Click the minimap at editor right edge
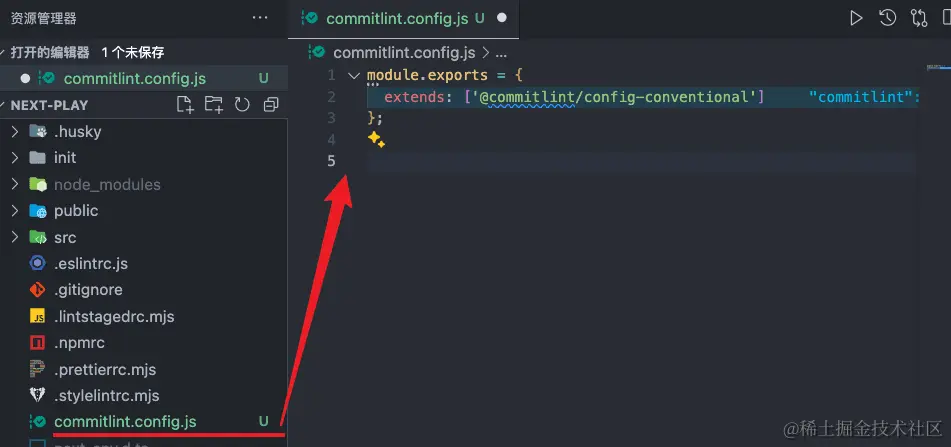 coord(938,67)
